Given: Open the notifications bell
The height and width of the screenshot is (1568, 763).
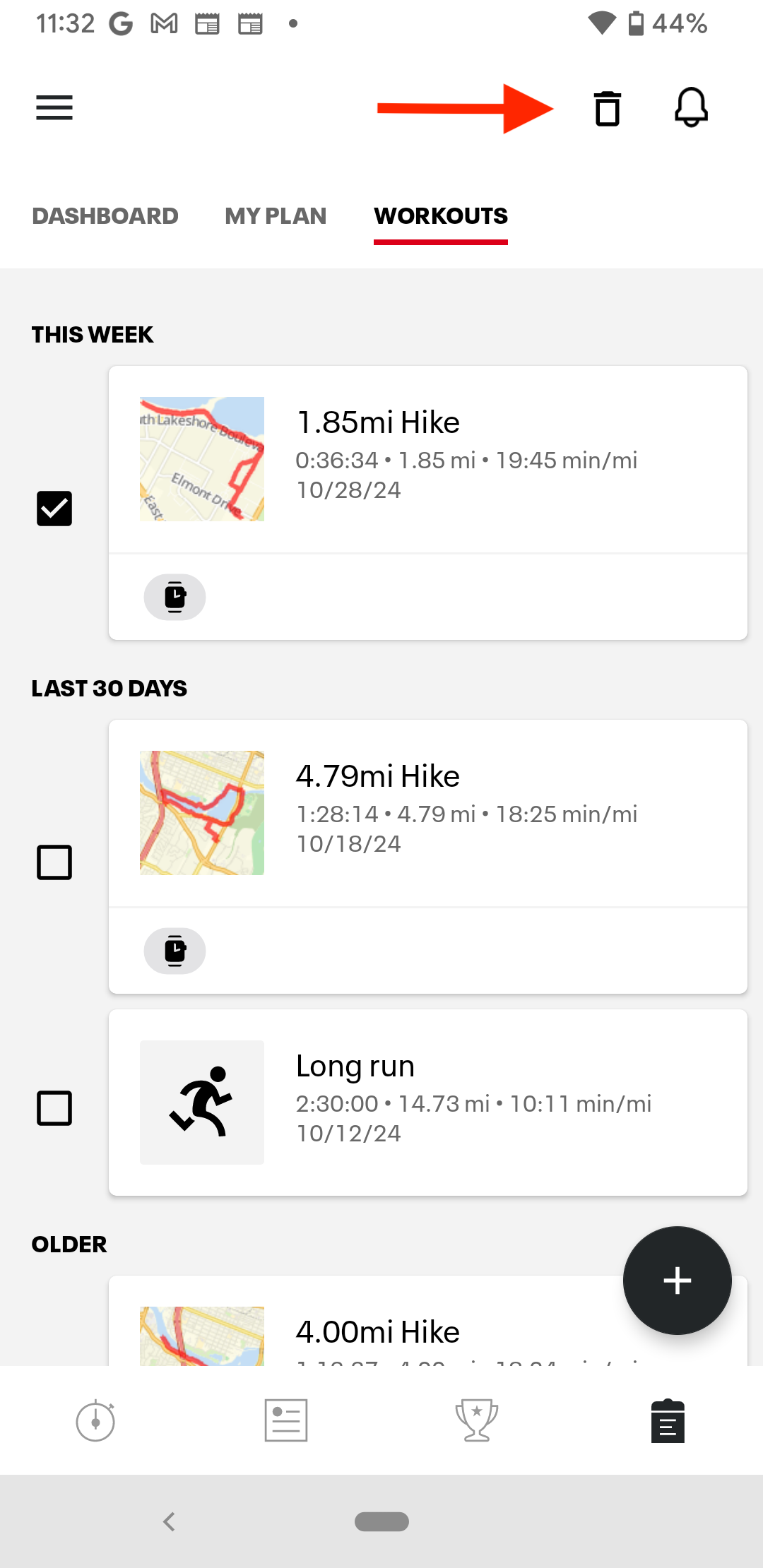Looking at the screenshot, I should click(x=691, y=107).
